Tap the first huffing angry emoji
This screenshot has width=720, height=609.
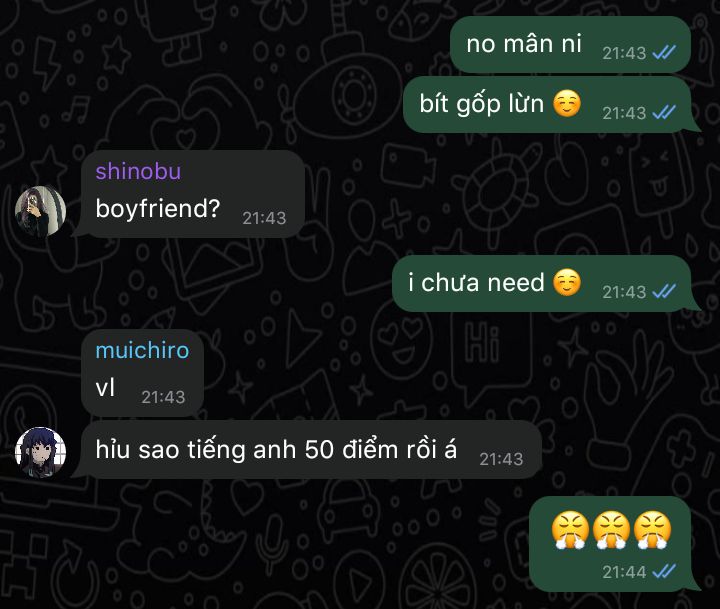(570, 530)
